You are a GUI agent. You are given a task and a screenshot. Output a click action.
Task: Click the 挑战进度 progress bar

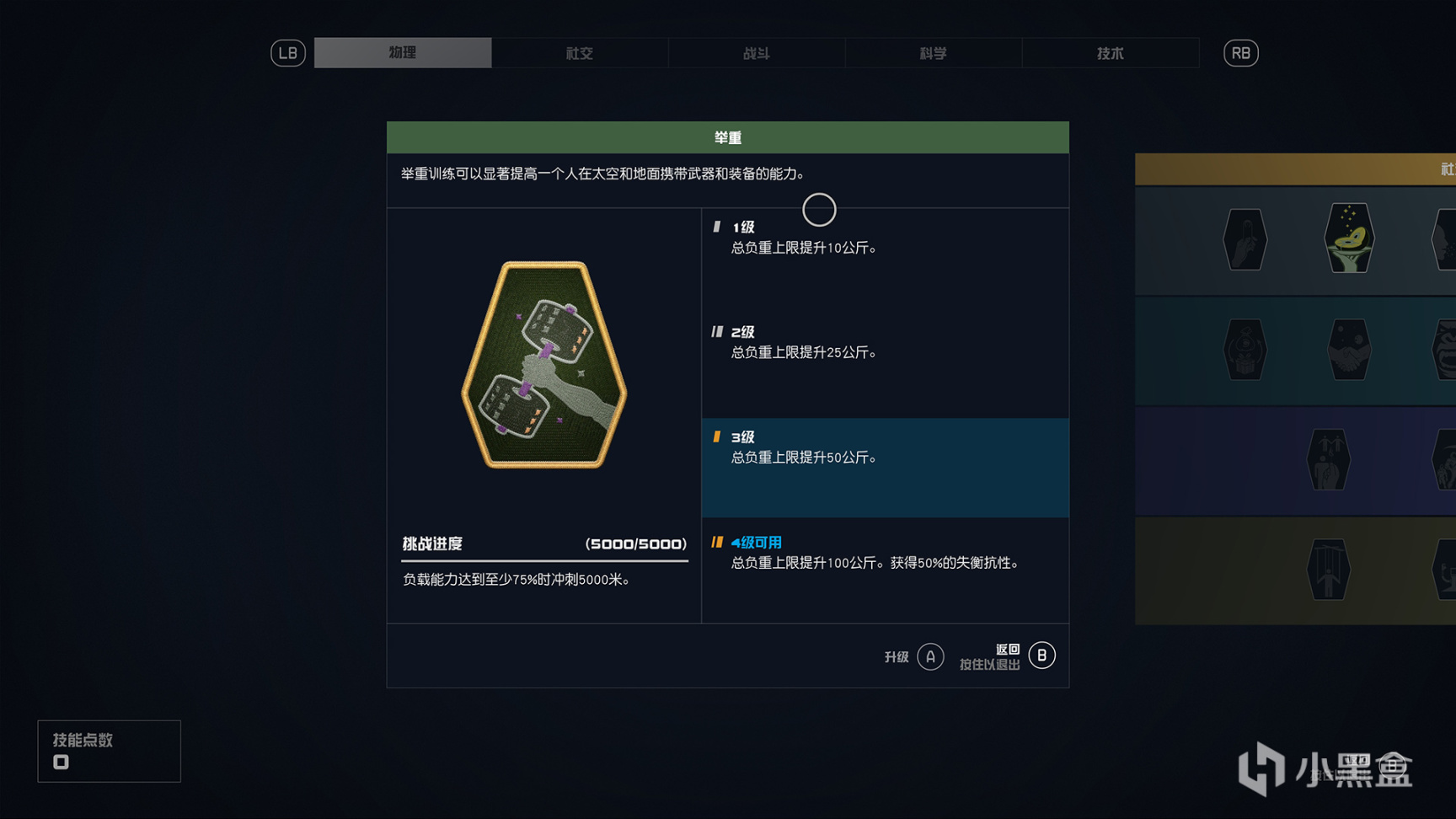point(544,561)
